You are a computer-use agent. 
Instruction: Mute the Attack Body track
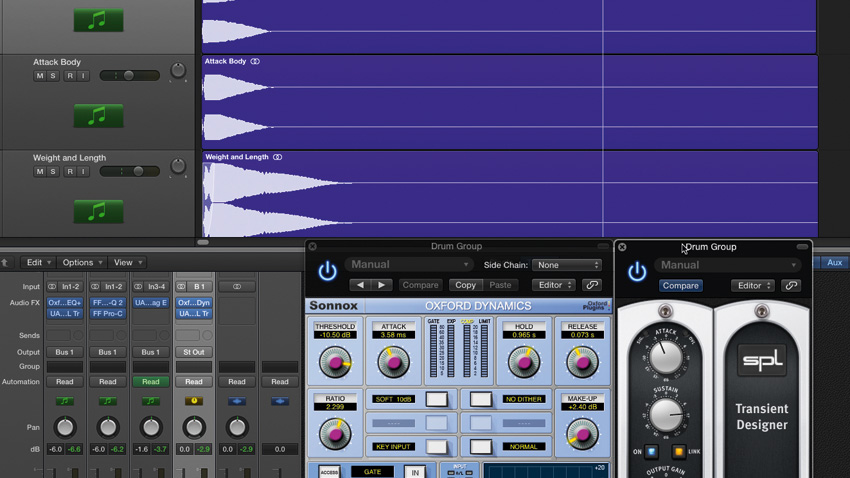pos(39,76)
